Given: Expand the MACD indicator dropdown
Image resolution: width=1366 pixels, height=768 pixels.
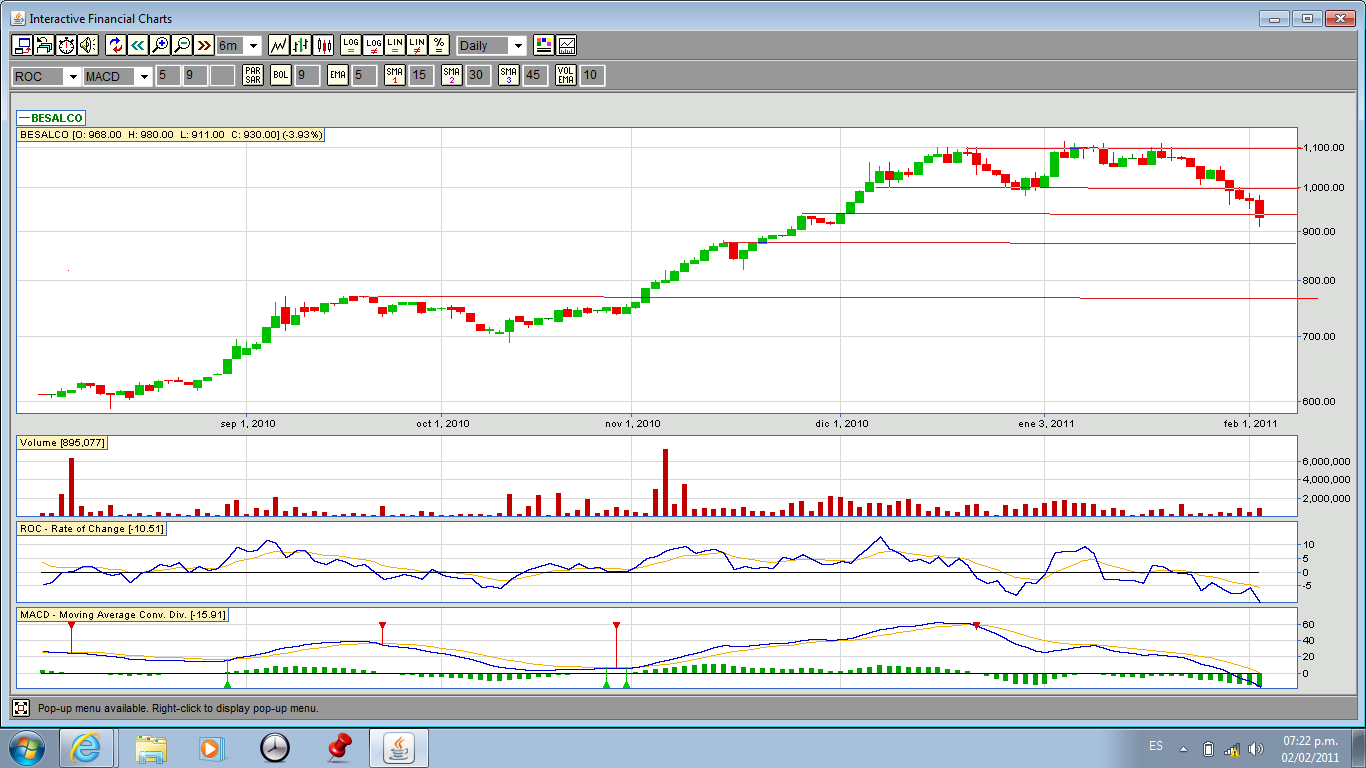Looking at the screenshot, I should (x=144, y=76).
